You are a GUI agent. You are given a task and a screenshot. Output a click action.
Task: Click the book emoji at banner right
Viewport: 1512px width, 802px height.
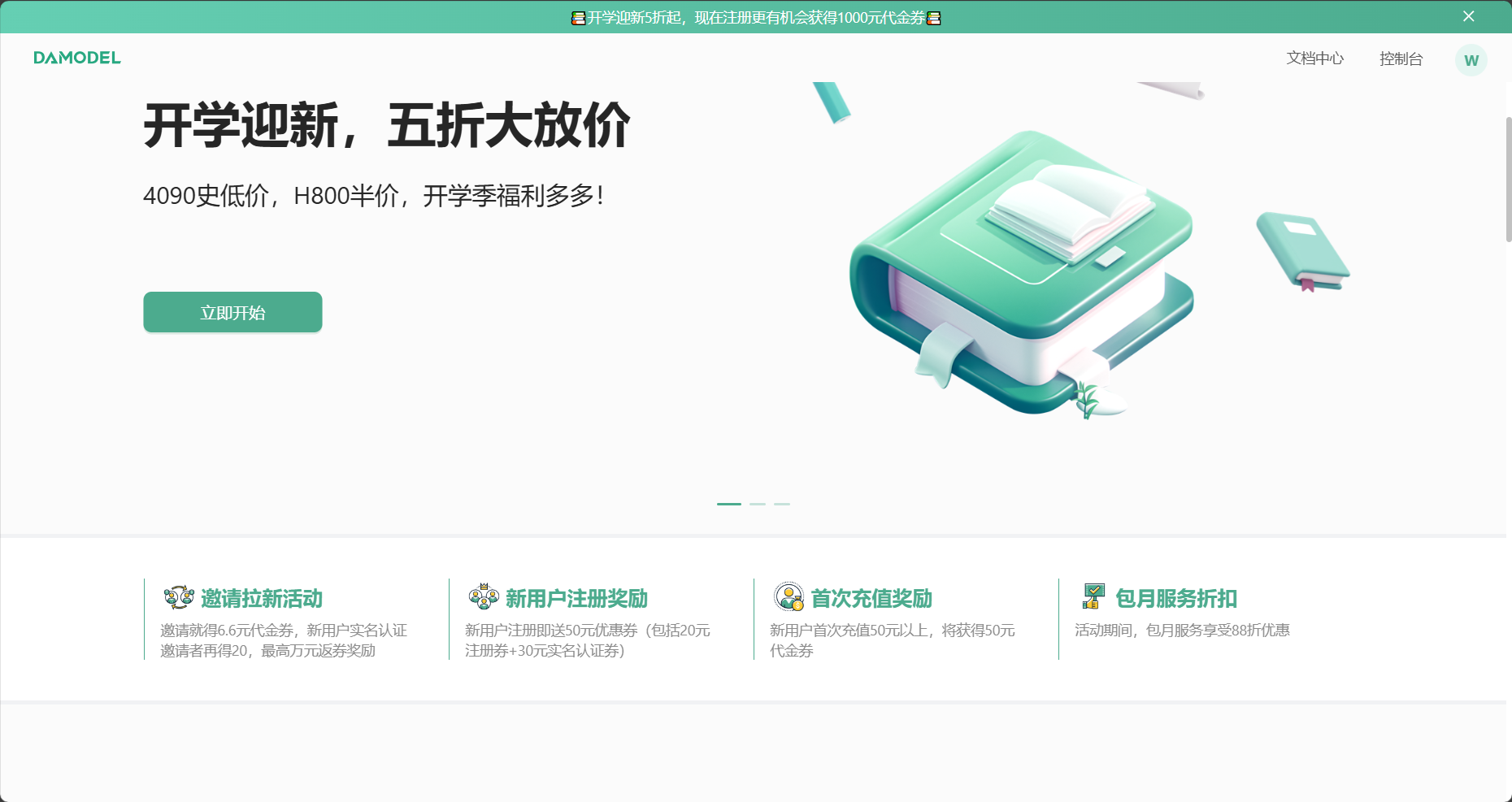[x=934, y=16]
